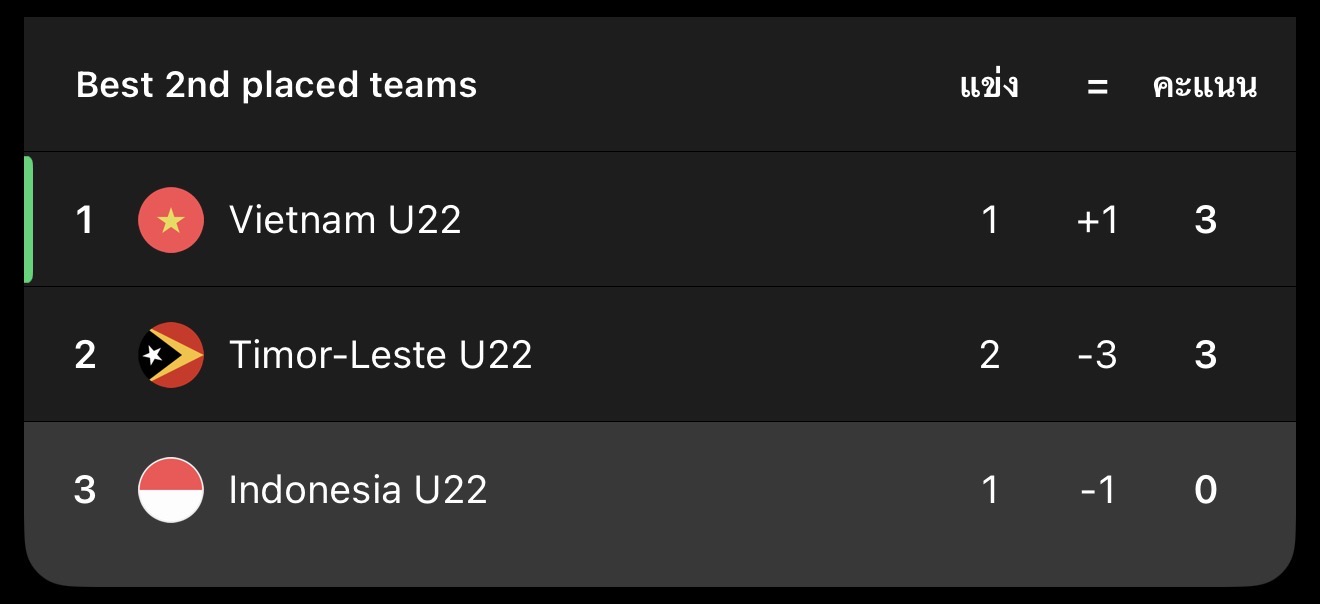1320x604 pixels.
Task: Click Indonesia U22's points value of 0
Action: coord(1205,490)
